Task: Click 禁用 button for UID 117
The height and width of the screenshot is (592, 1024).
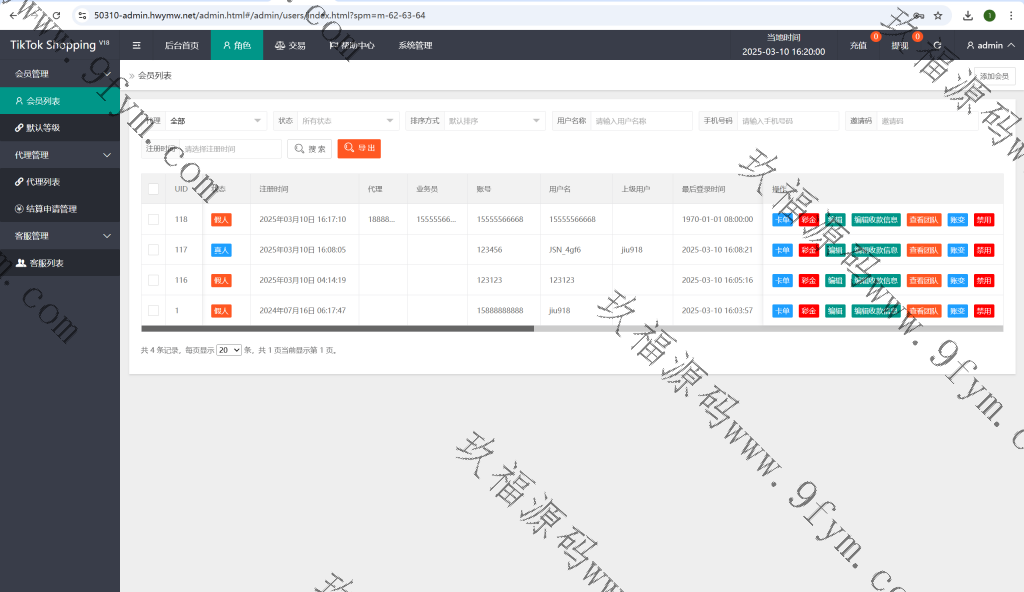Action: (x=984, y=250)
